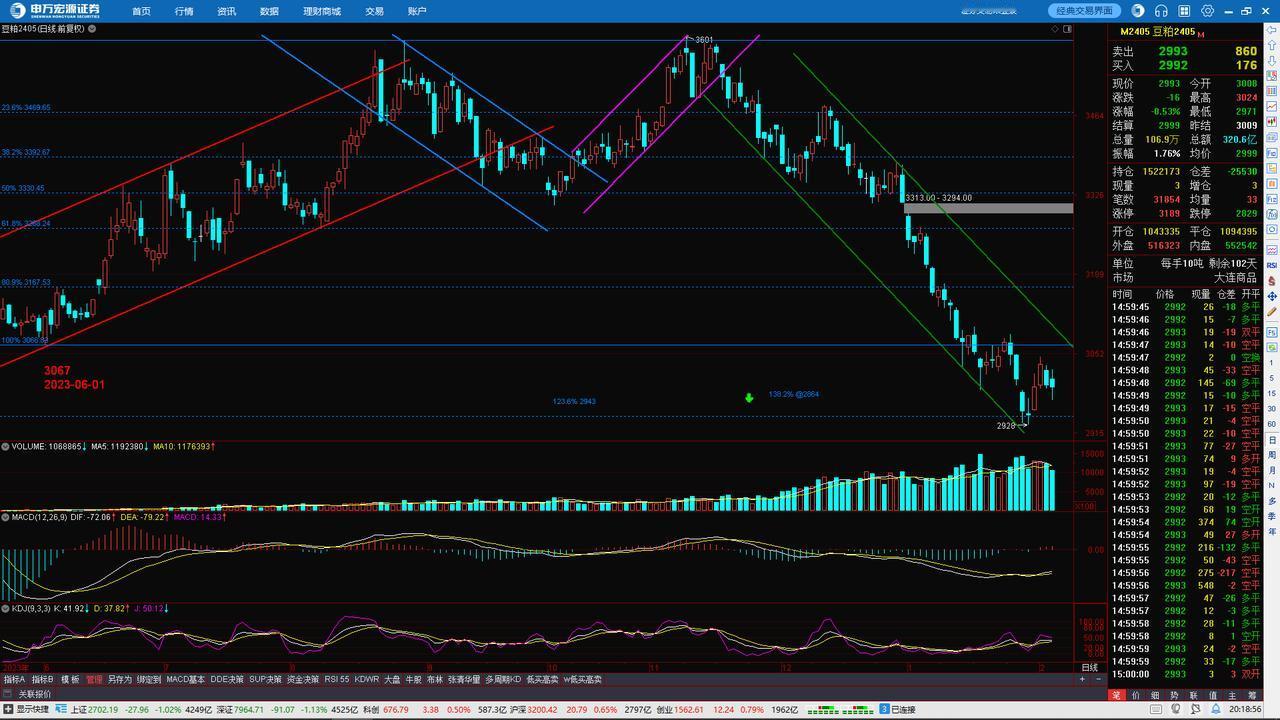Apply w低买高卖 template

pyautogui.click(x=583, y=679)
